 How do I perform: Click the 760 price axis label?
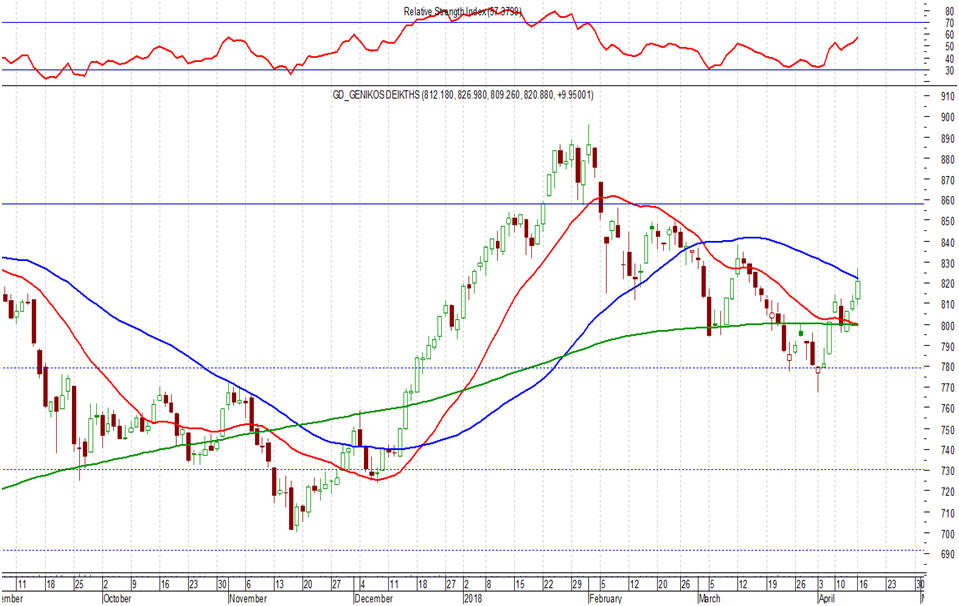(947, 408)
